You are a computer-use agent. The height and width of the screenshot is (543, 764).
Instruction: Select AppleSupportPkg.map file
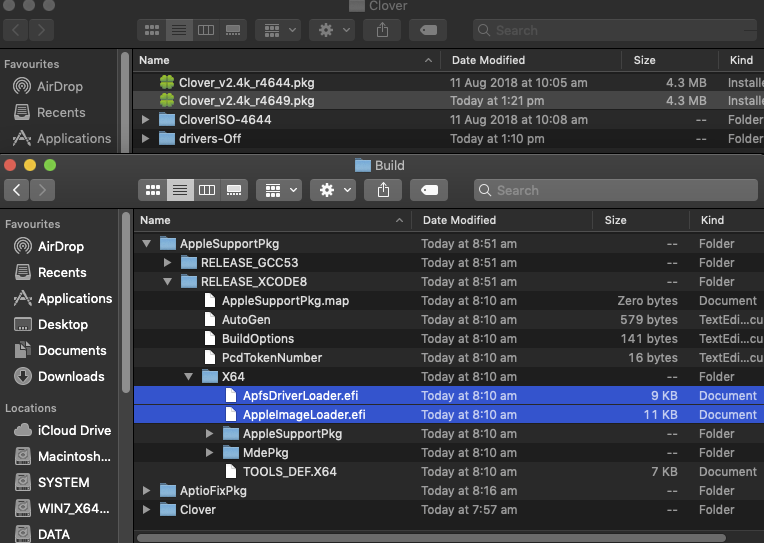pos(448,300)
